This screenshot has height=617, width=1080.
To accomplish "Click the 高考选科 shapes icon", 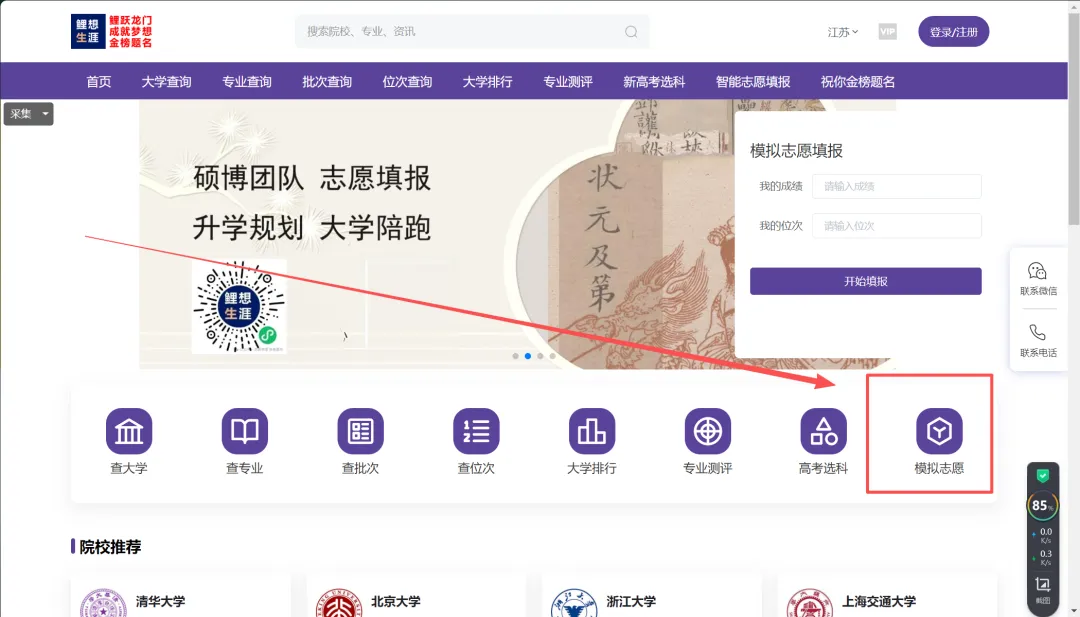I will point(823,431).
